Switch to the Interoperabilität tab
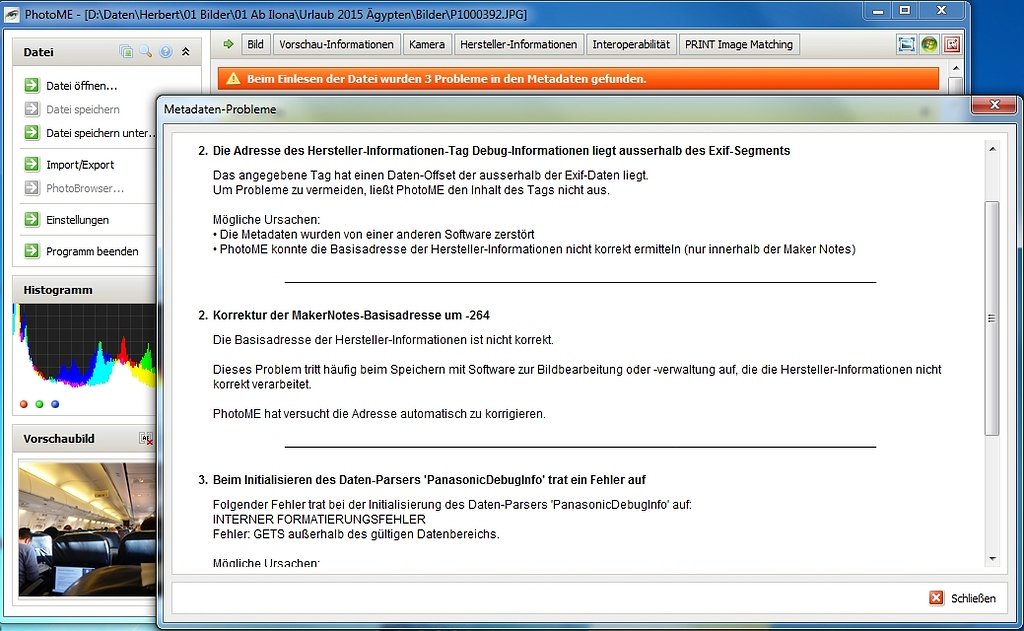Image resolution: width=1024 pixels, height=631 pixels. pyautogui.click(x=631, y=44)
